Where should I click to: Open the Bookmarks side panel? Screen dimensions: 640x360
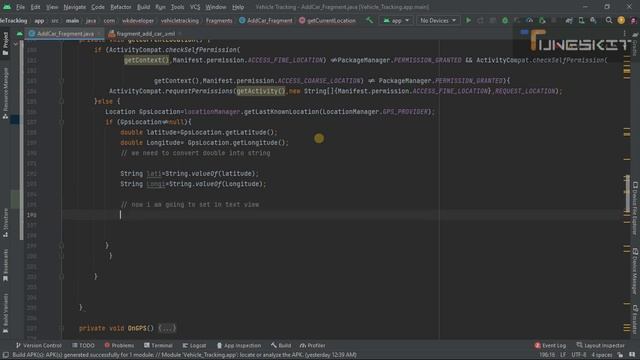click(x=5, y=266)
